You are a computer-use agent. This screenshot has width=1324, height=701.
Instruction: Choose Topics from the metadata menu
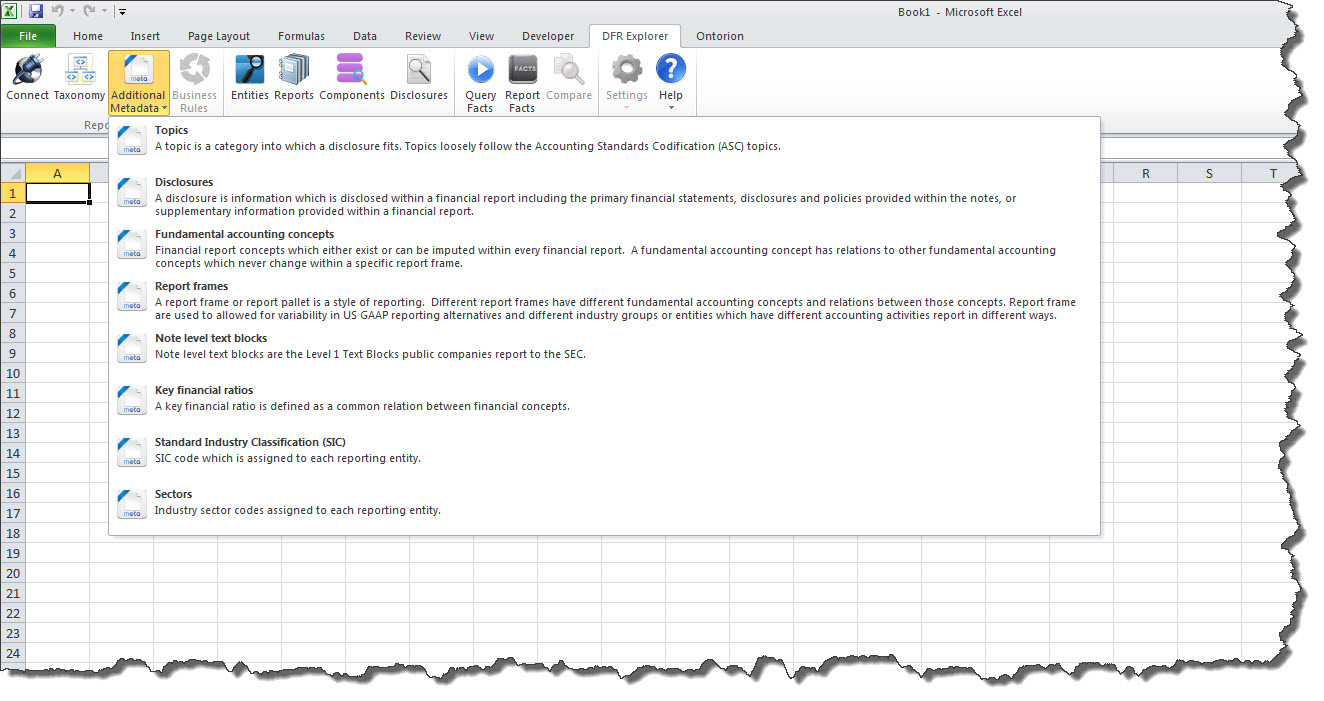point(604,139)
